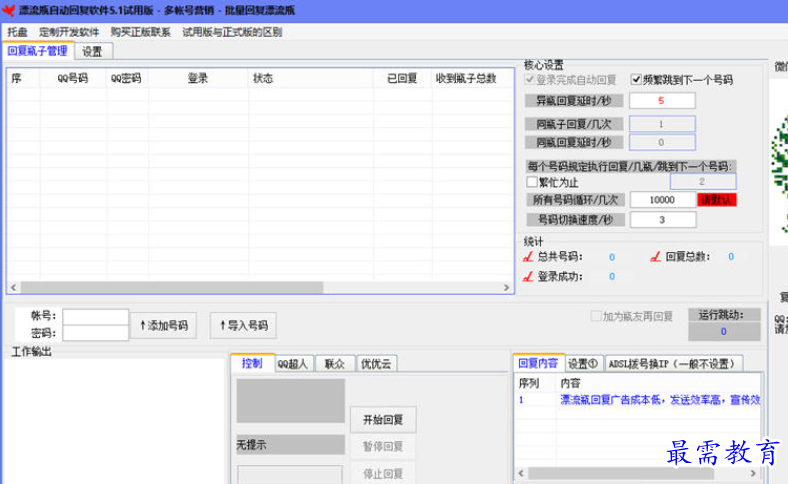Click the 登录 column header
The image size is (788, 484).
198,78
